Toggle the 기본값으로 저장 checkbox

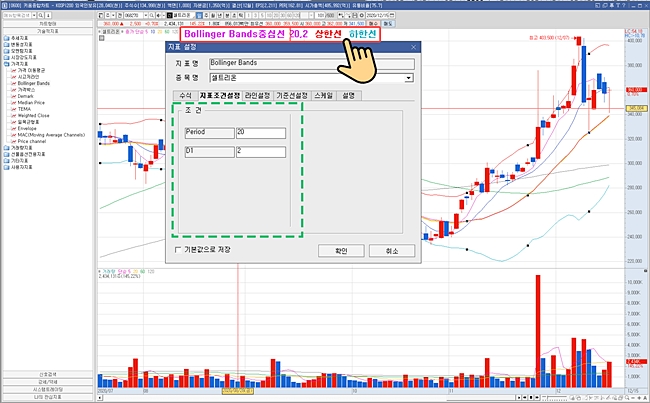click(178, 250)
